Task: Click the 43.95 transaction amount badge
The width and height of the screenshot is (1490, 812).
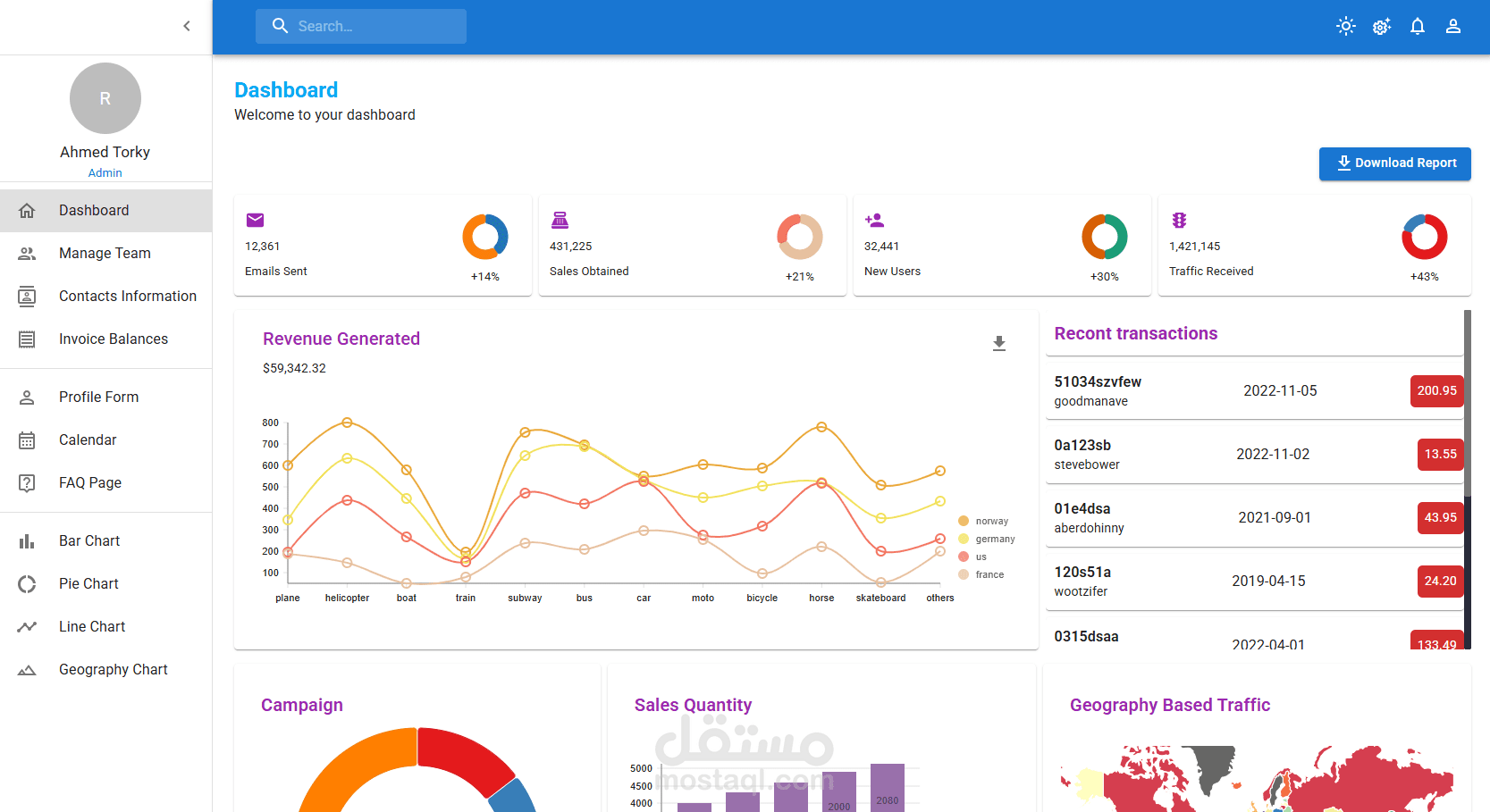Action: [1440, 517]
